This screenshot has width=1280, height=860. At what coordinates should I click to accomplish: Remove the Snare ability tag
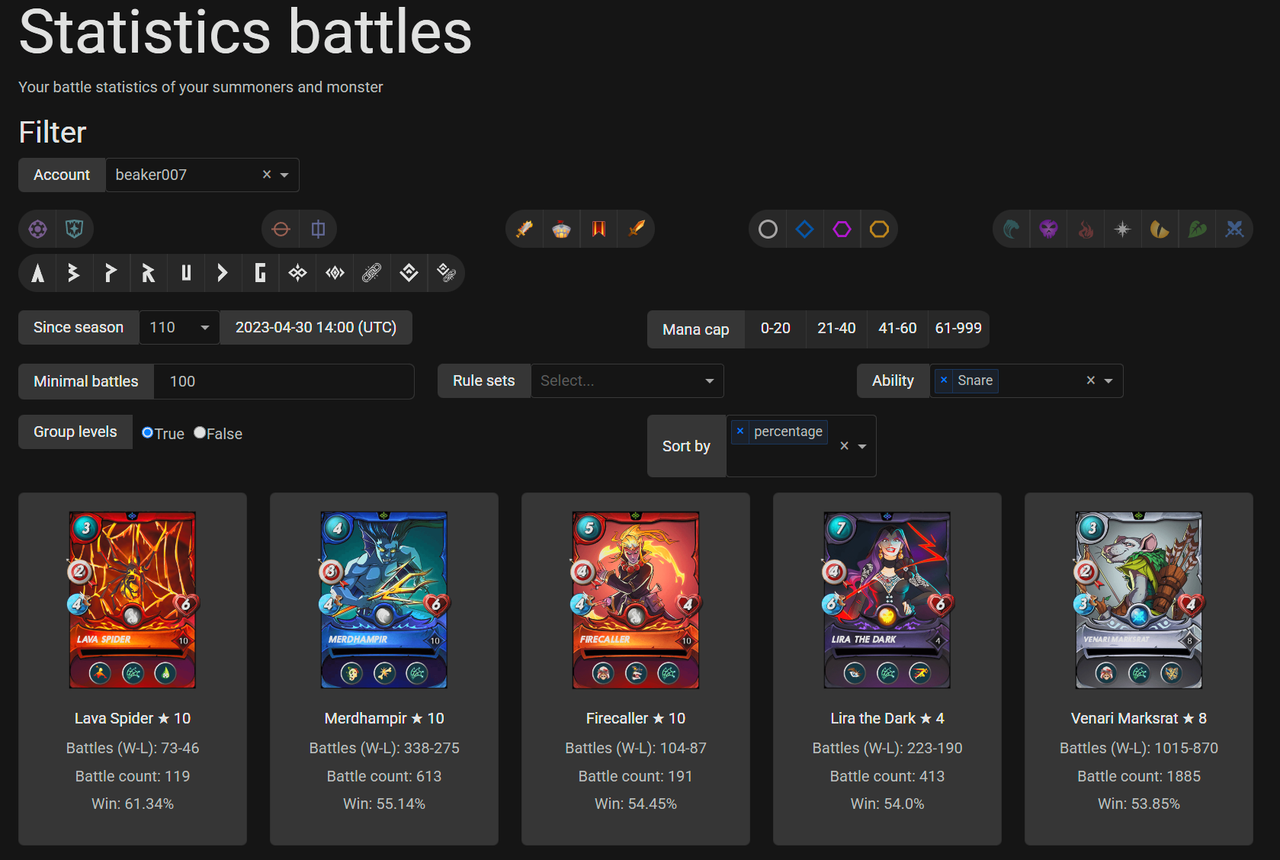pos(943,380)
